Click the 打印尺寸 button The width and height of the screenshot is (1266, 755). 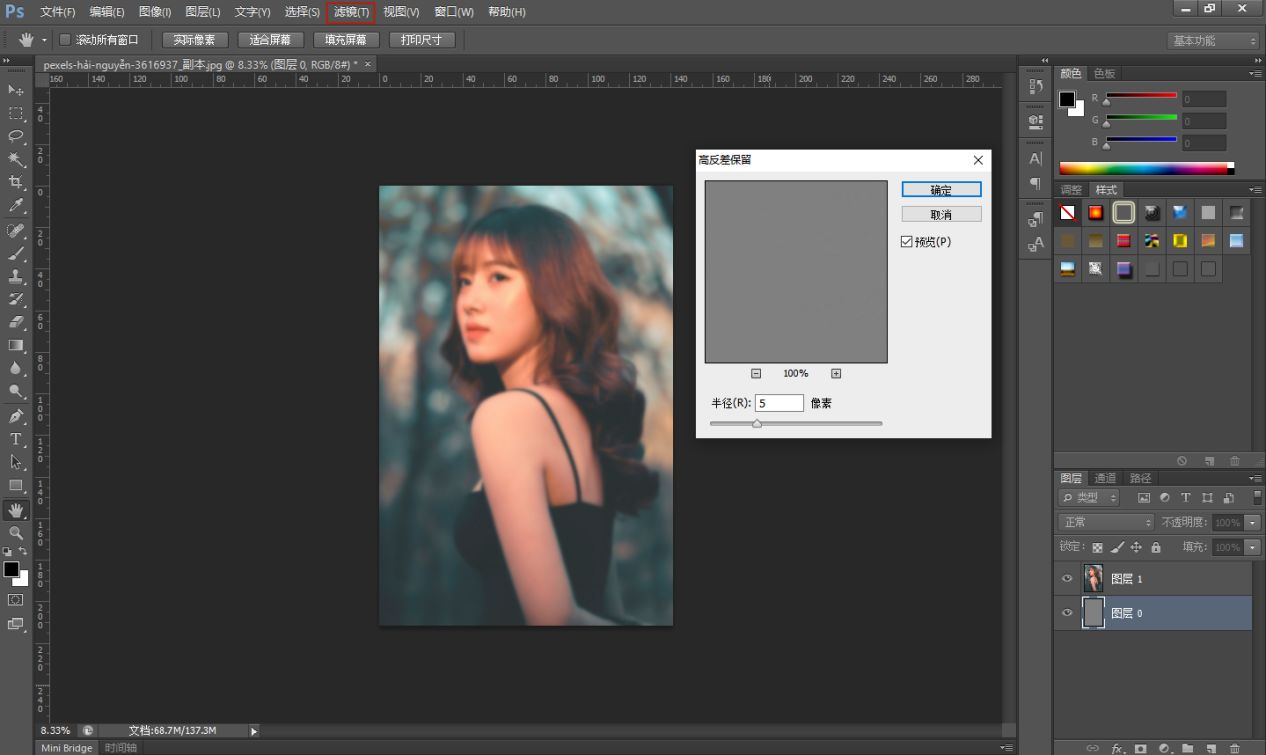[422, 40]
